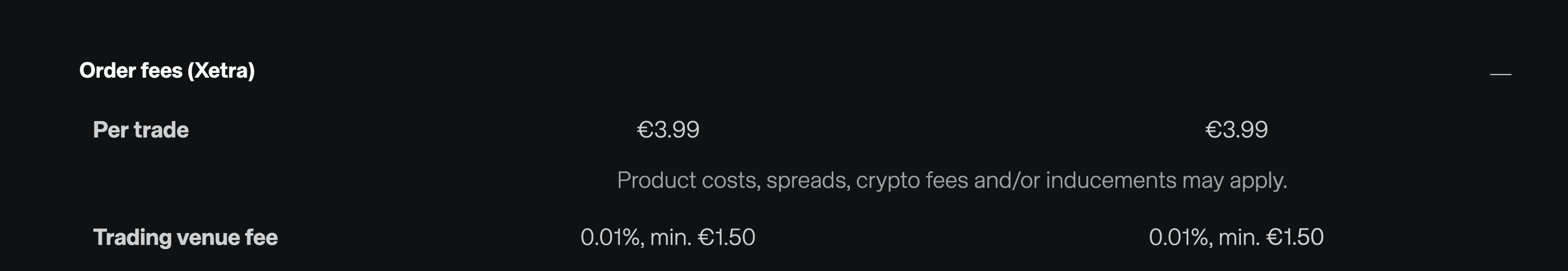Image resolution: width=1568 pixels, height=271 pixels.
Task: Click the left column 0.01% venue fee value
Action: 611,237
